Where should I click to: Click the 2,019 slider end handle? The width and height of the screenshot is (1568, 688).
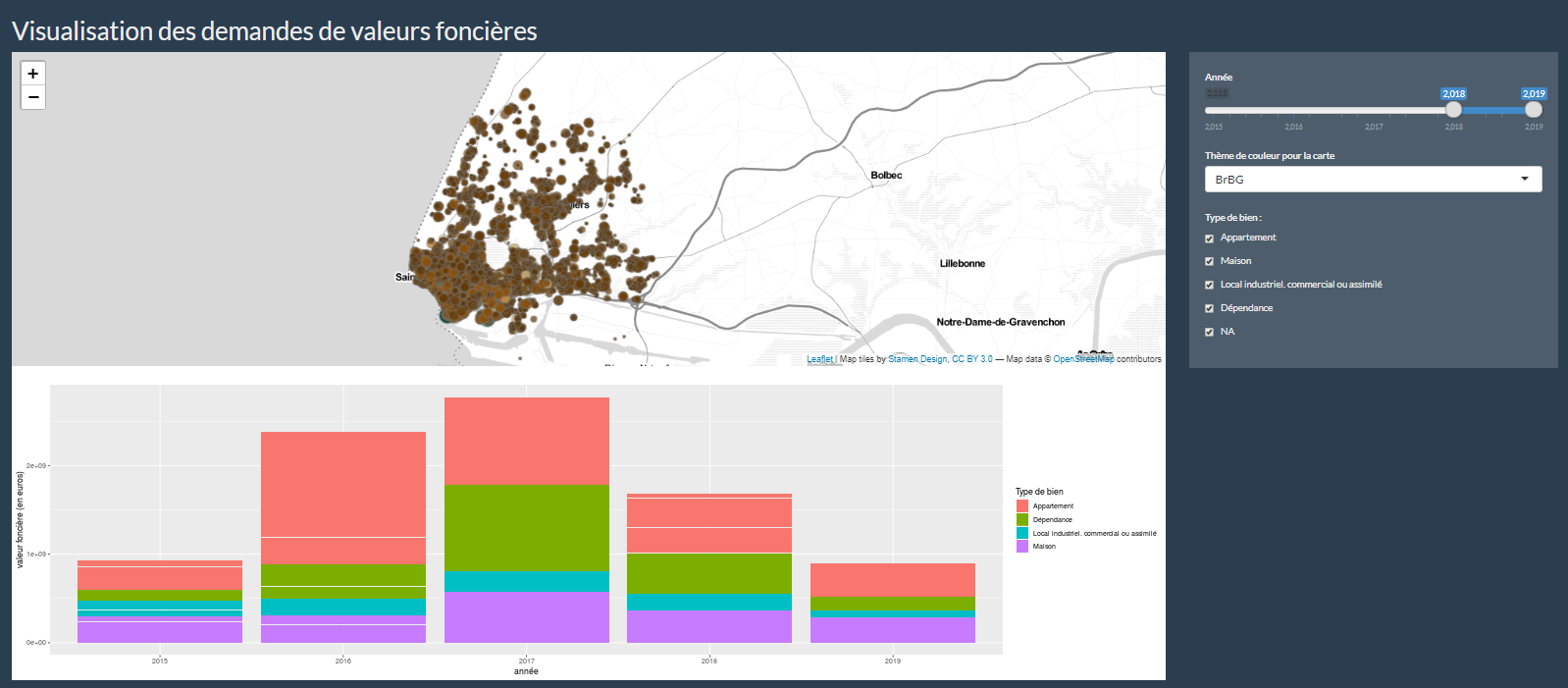(x=1534, y=110)
